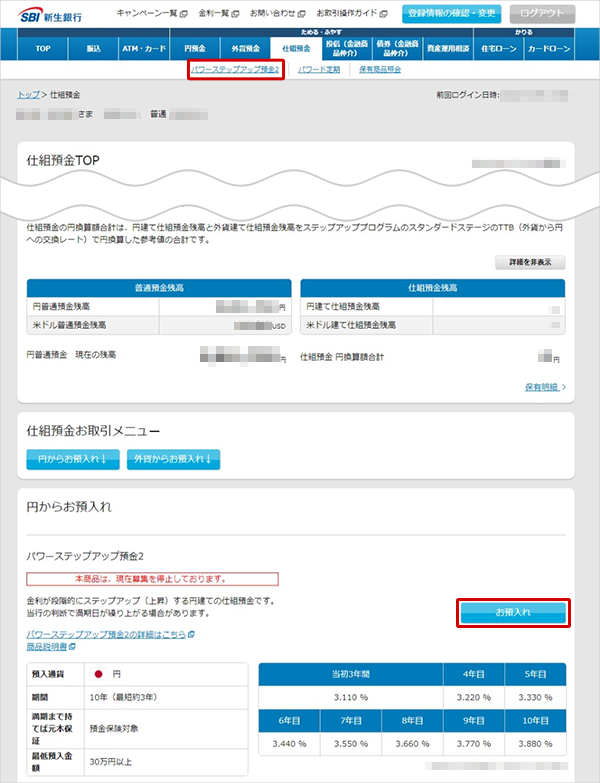Image resolution: width=600 pixels, height=783 pixels.
Task: Click 仕組預金 円換算額合計 label
Action: (342, 357)
